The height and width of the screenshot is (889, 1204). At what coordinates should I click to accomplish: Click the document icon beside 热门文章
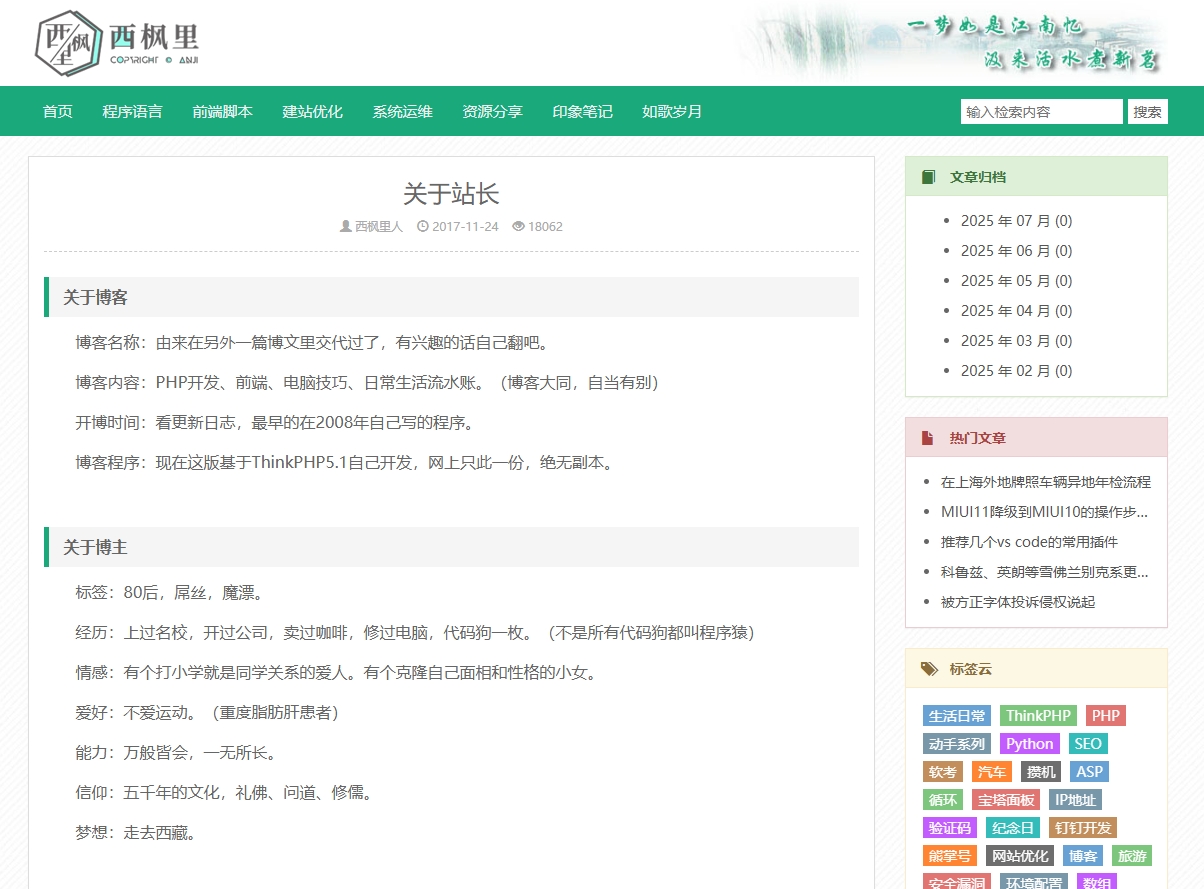tap(928, 438)
